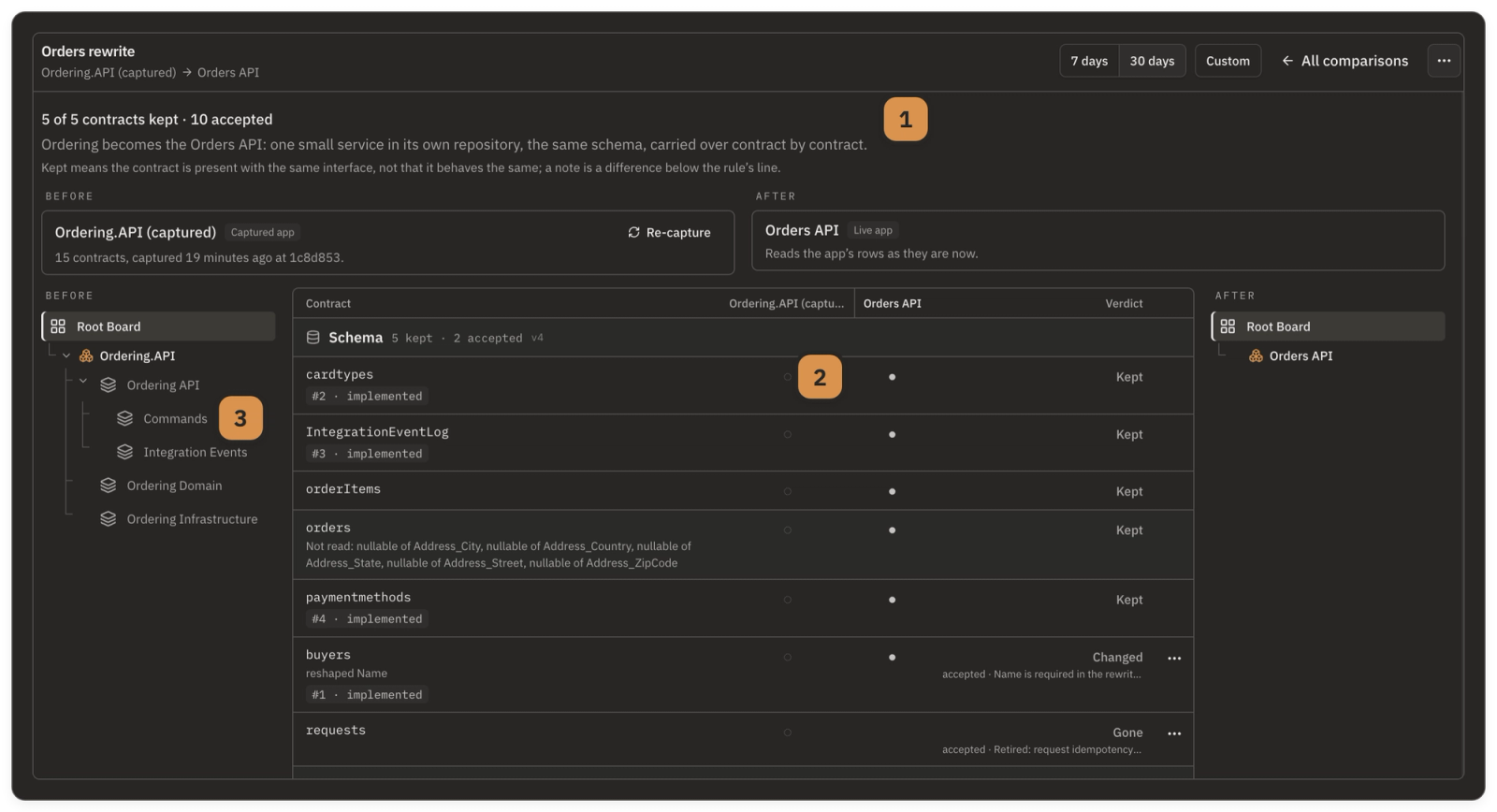Image resolution: width=1497 pixels, height=812 pixels.
Task: Click the filled dot in orderItems row
Action: [x=892, y=491]
